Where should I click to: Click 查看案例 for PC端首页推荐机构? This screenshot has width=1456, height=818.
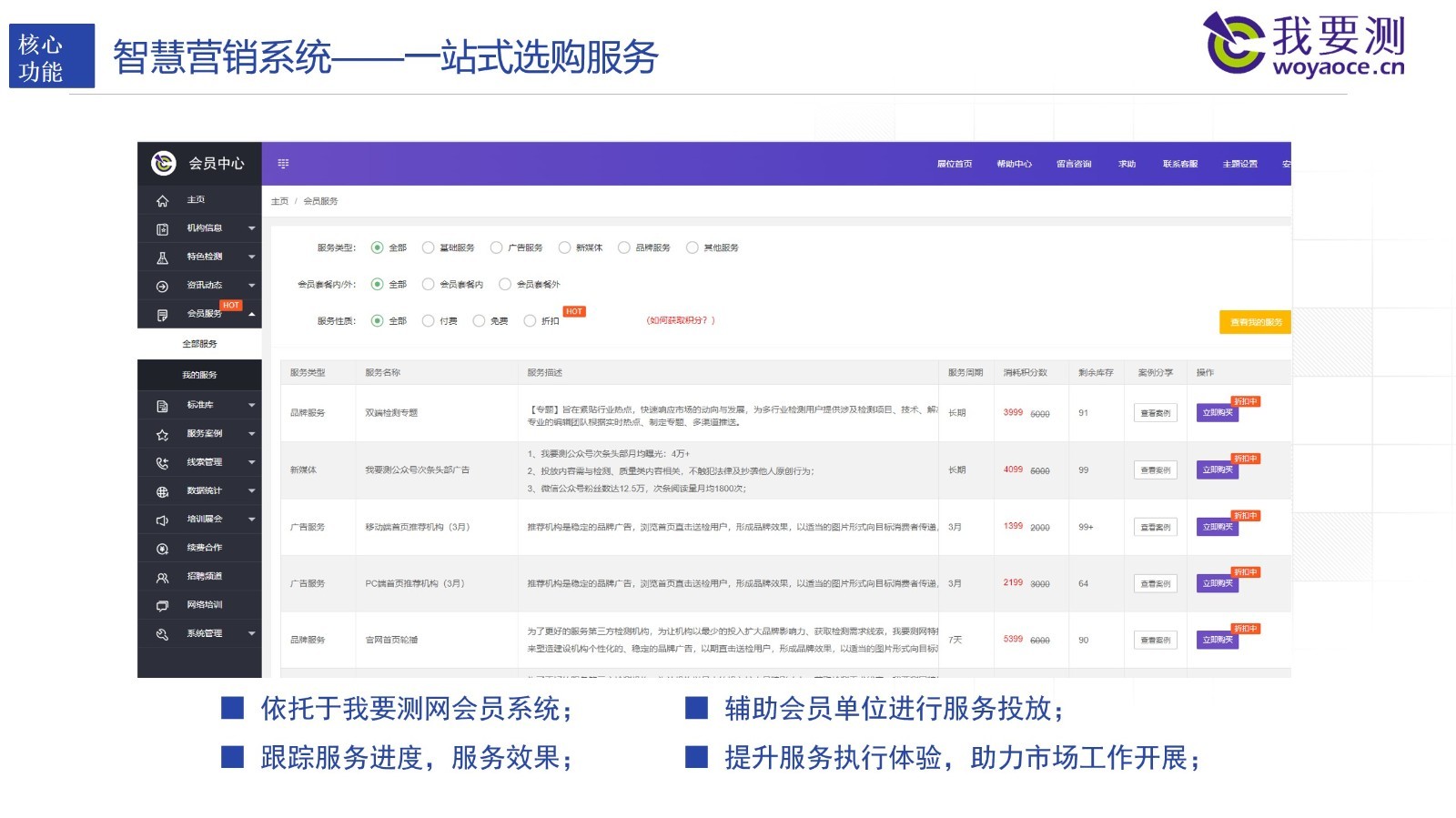[x=1156, y=584]
